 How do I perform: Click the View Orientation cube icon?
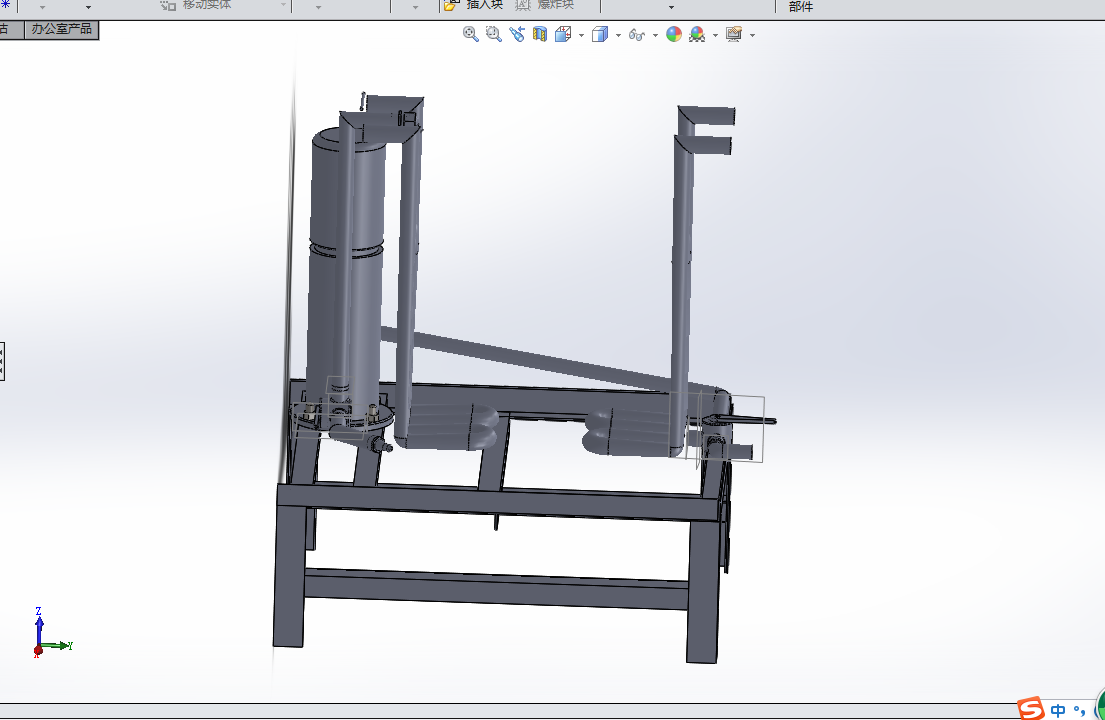pos(563,34)
